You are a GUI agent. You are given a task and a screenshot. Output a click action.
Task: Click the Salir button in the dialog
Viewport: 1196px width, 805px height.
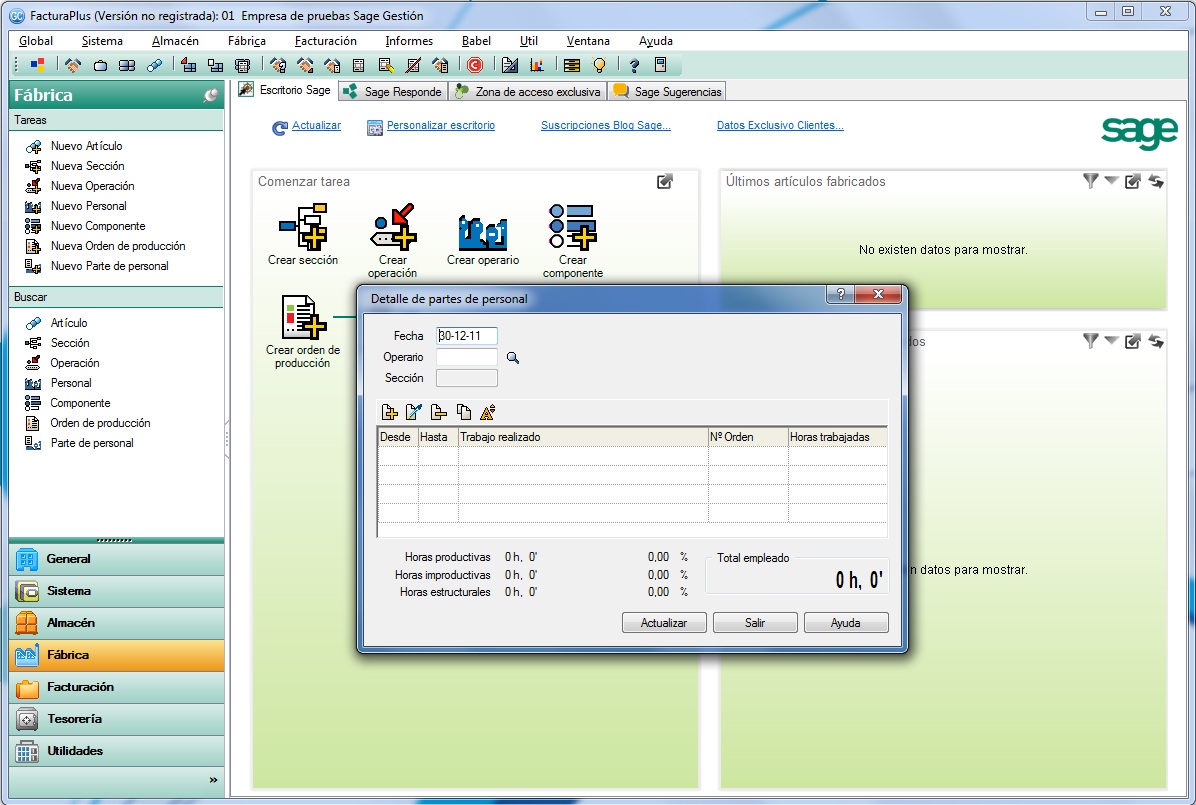(x=755, y=623)
